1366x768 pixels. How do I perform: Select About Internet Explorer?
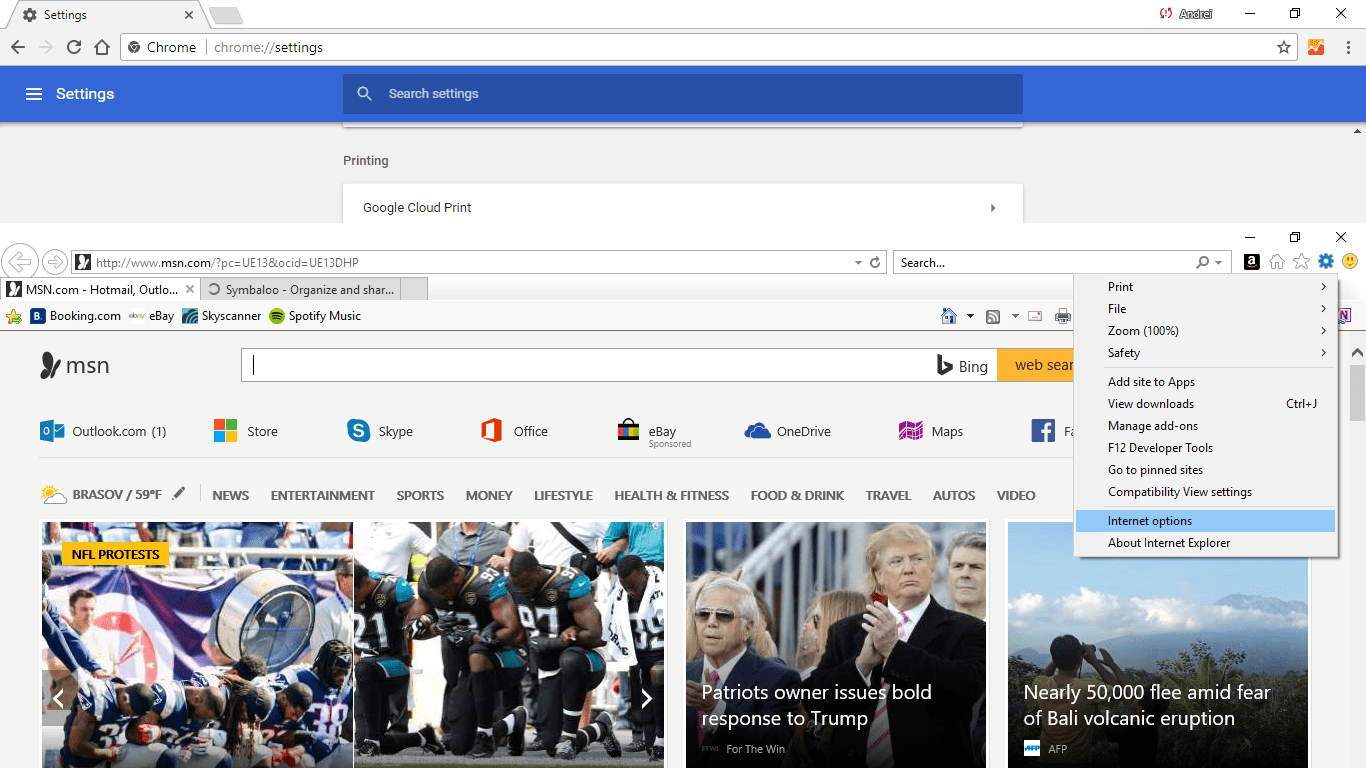(x=1205, y=543)
